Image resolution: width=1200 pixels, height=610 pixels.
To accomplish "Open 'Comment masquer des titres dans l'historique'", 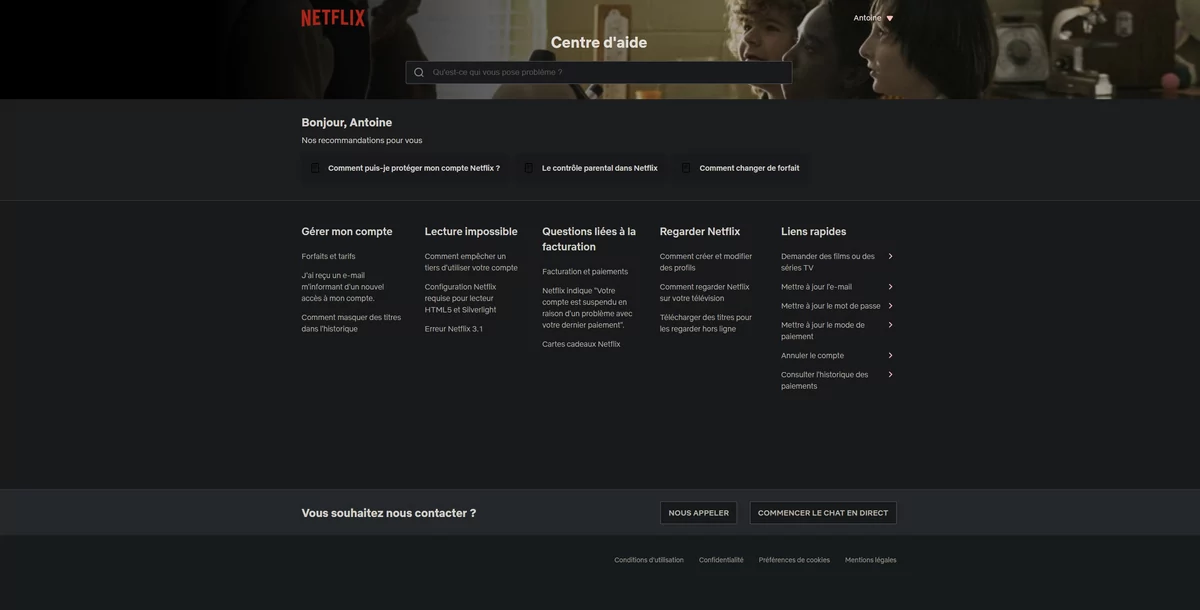I will 351,323.
